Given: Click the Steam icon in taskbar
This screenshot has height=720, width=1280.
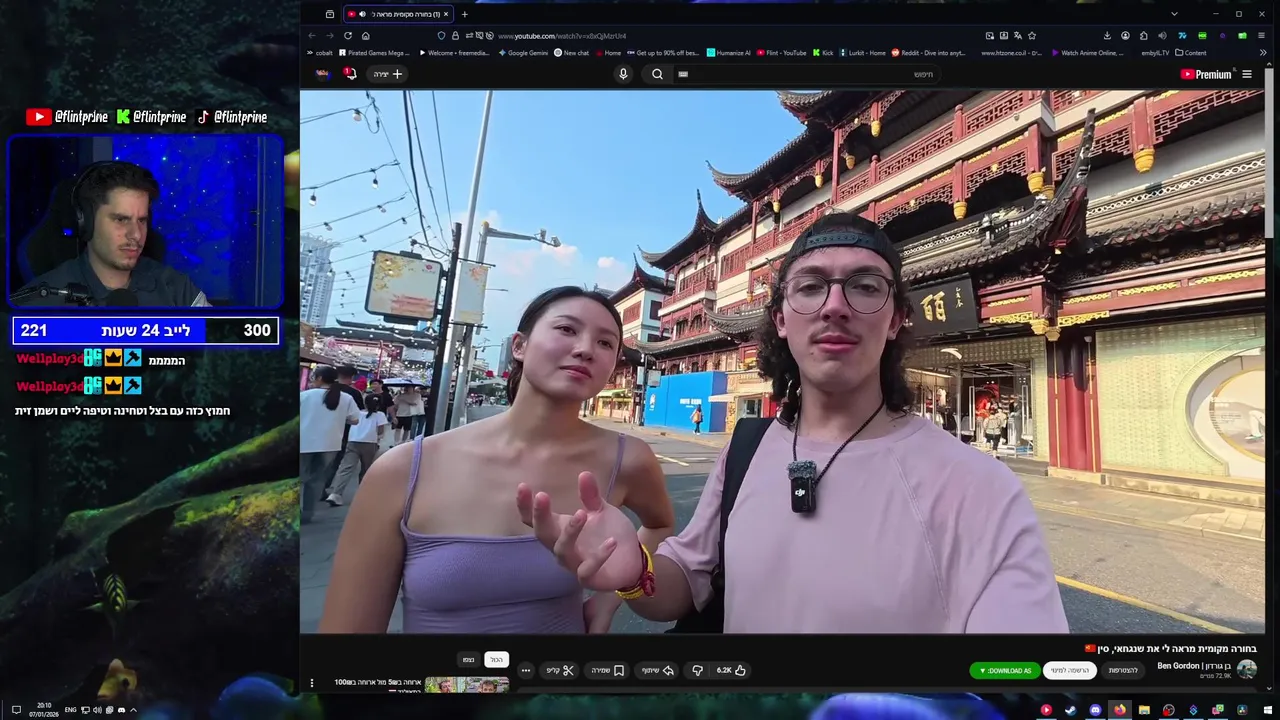Looking at the screenshot, I should coord(1070,710).
